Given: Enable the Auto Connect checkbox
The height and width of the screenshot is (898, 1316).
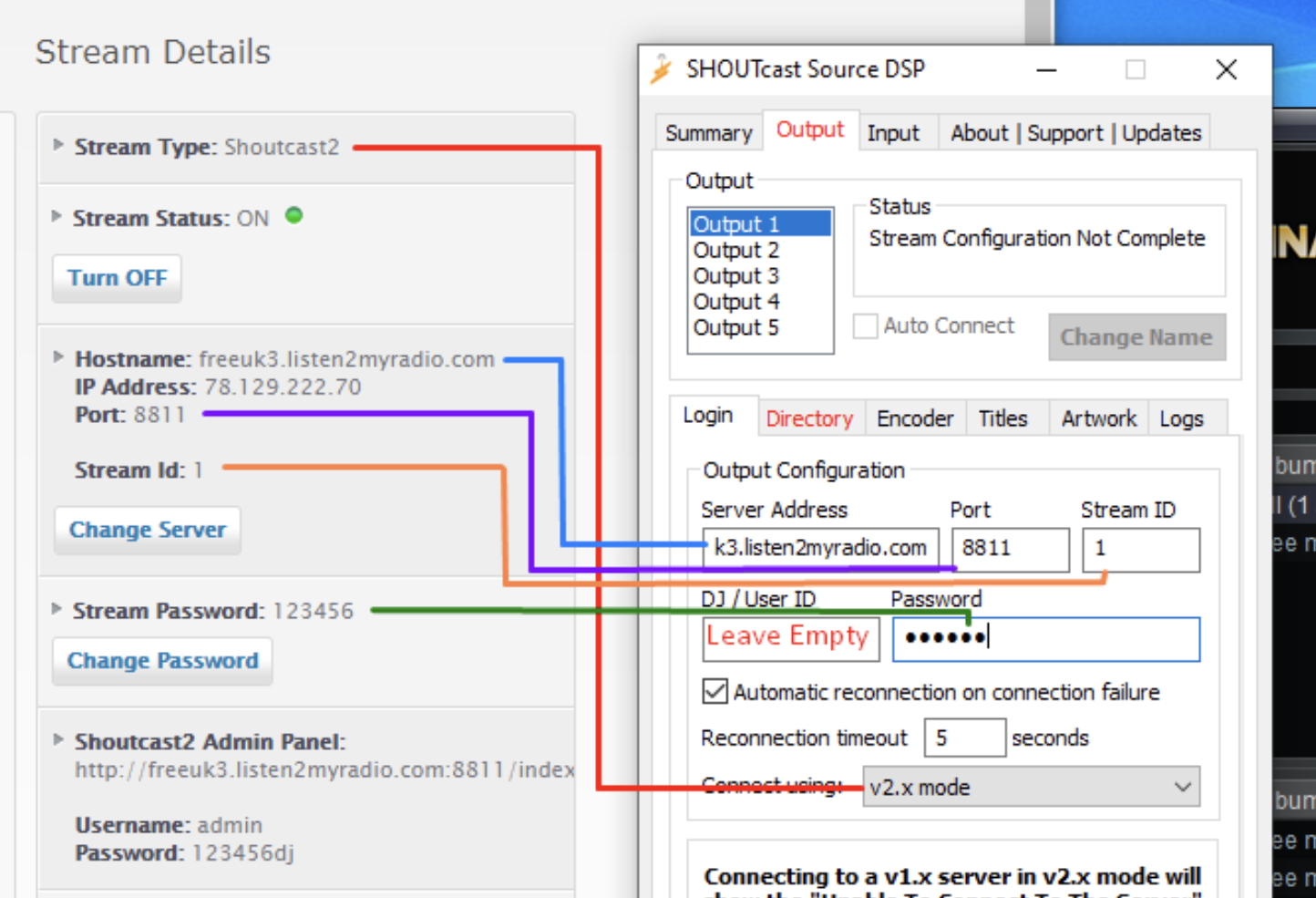Looking at the screenshot, I should [x=866, y=326].
